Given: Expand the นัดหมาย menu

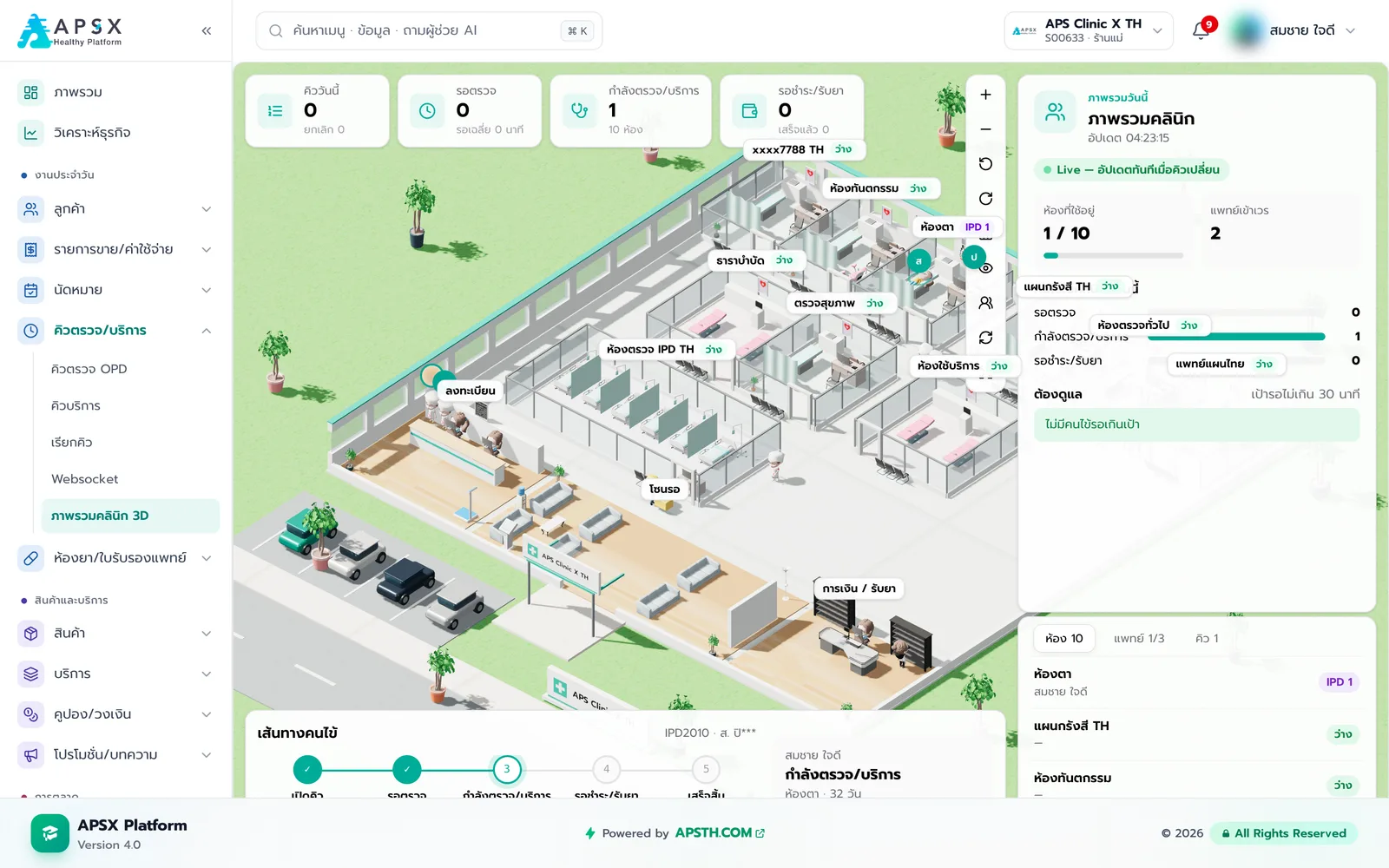Looking at the screenshot, I should [x=116, y=290].
